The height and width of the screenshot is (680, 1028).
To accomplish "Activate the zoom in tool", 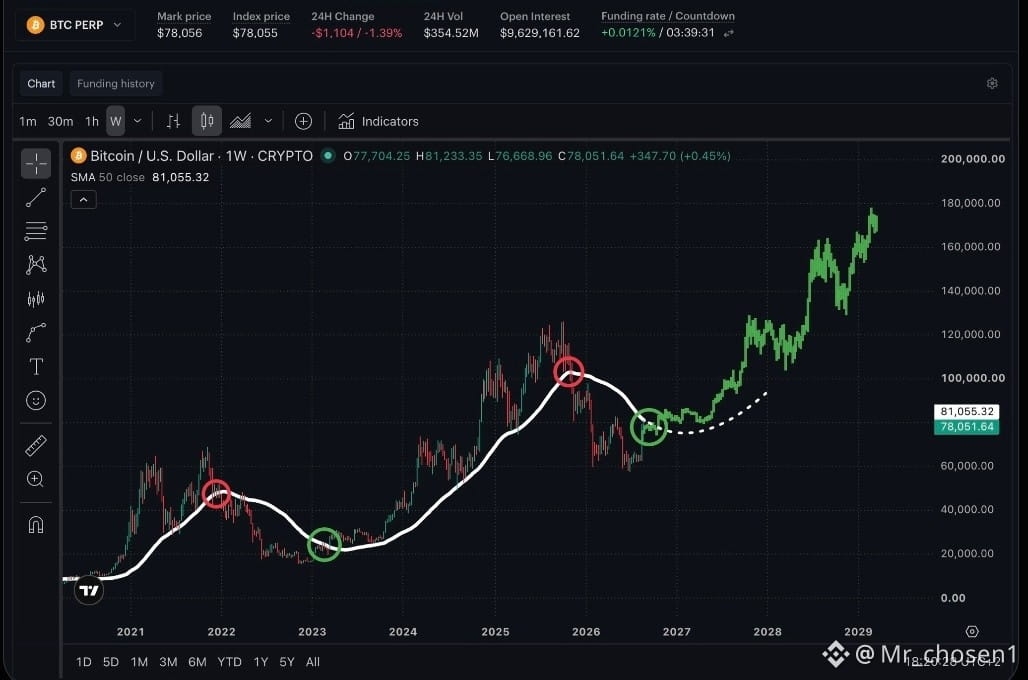I will pos(35,479).
